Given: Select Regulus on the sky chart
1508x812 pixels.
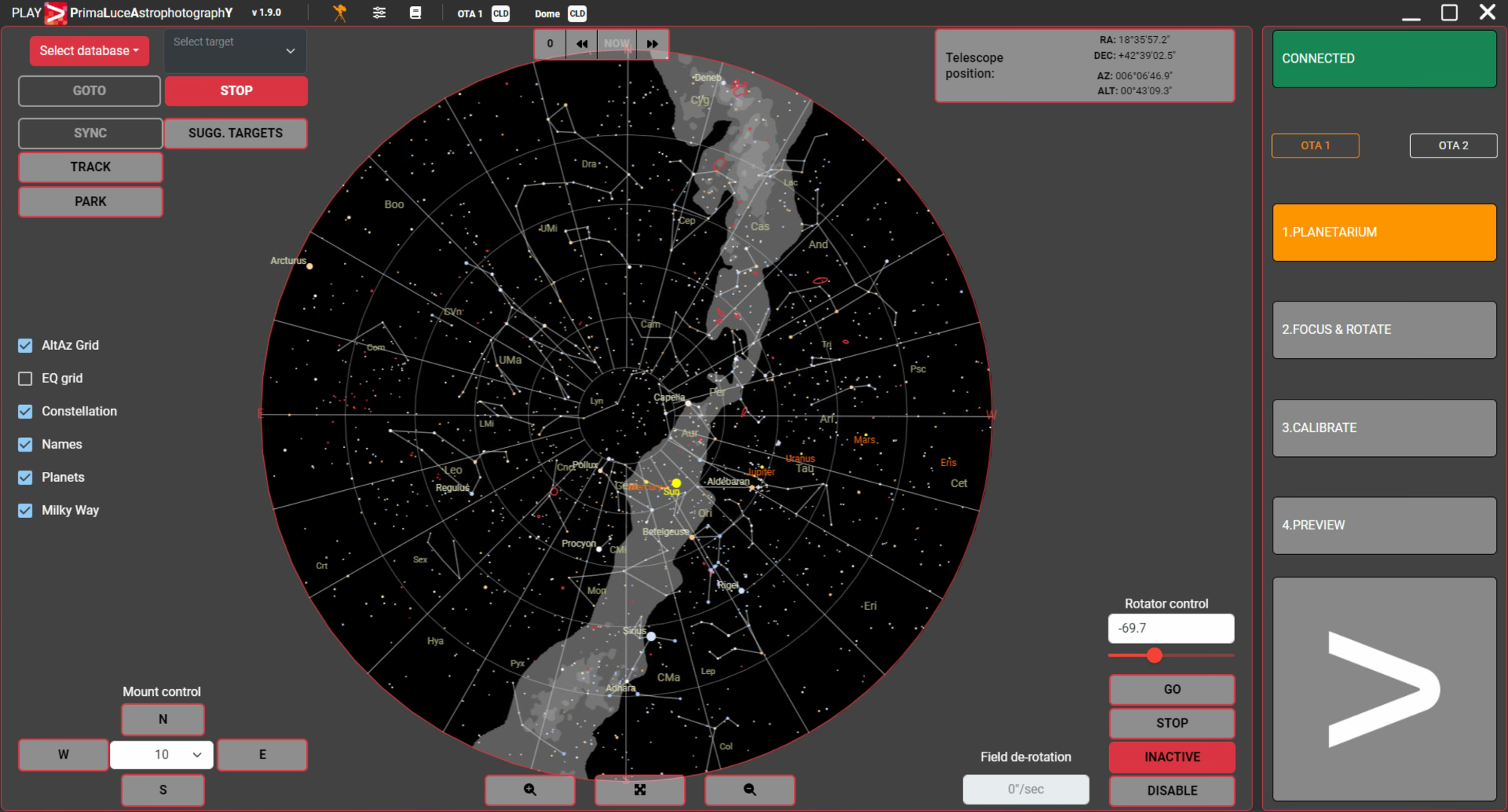Looking at the screenshot, I should (474, 493).
